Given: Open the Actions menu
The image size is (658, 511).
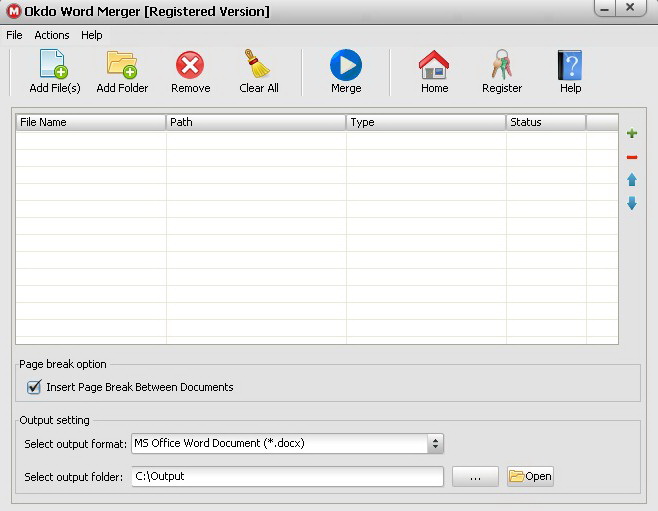Looking at the screenshot, I should coord(52,35).
